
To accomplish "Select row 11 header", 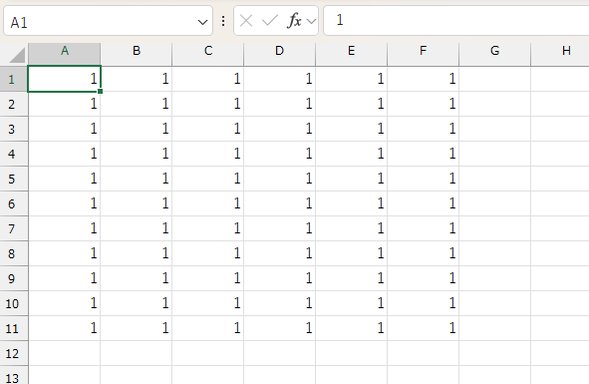I will click(14, 328).
